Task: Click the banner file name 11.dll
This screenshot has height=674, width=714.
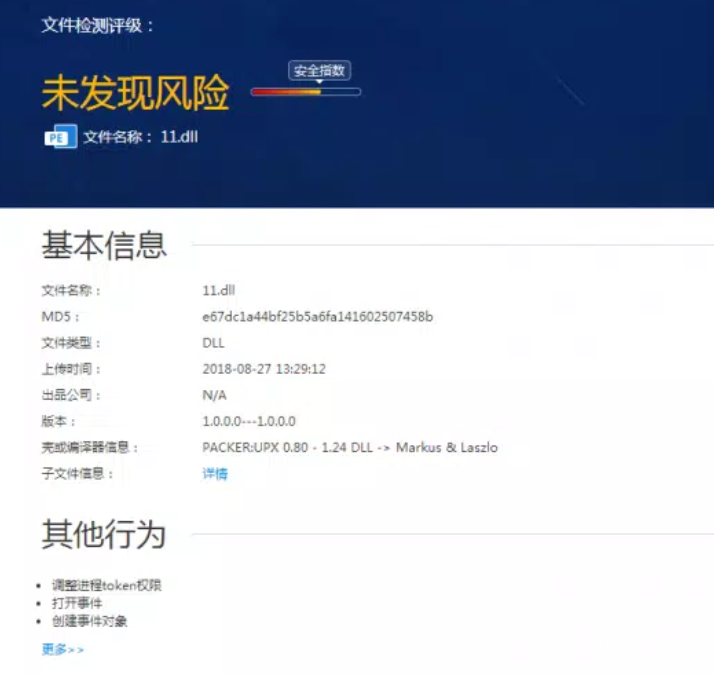Action: coord(179,137)
